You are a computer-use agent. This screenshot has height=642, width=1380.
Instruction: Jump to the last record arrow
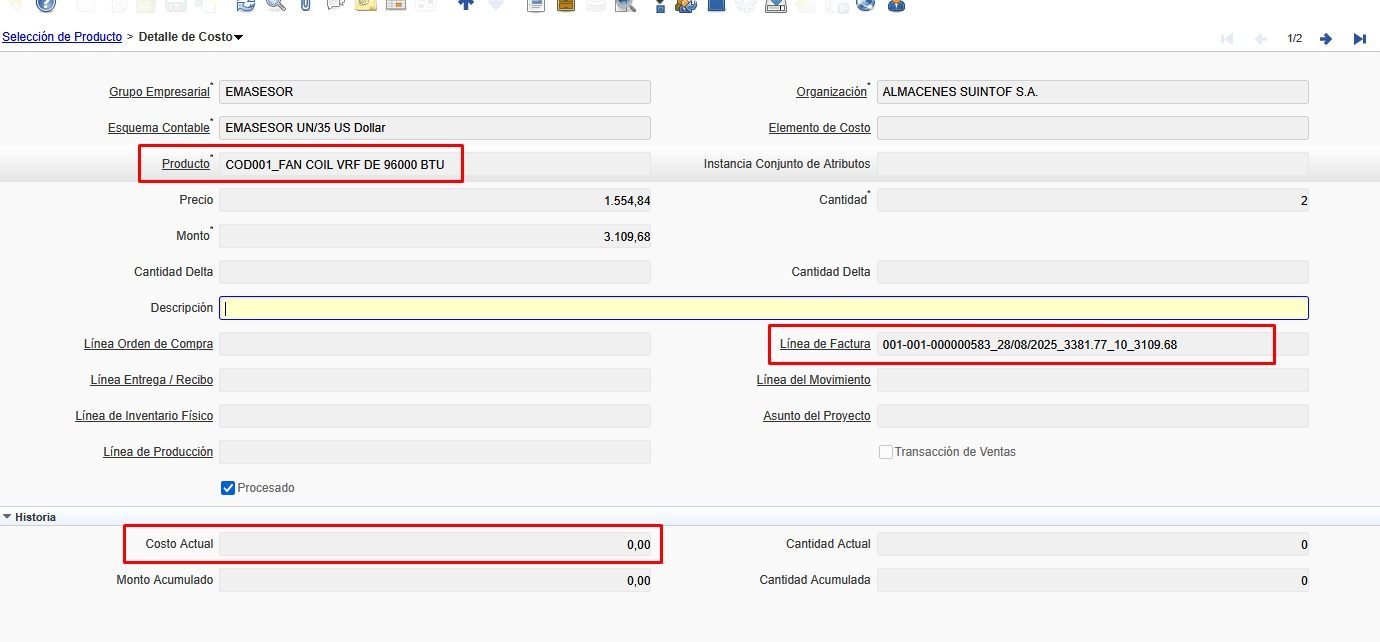coord(1359,39)
